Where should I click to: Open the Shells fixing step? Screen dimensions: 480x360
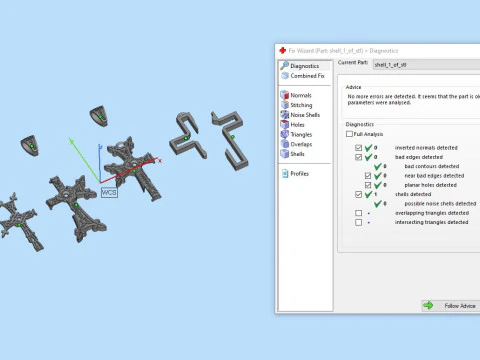coord(293,154)
